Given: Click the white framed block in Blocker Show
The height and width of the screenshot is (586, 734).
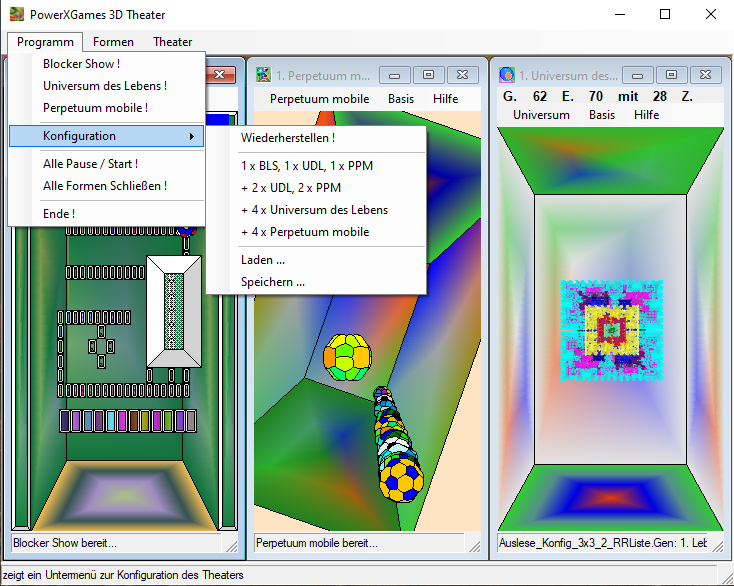Looking at the screenshot, I should pos(174,311).
